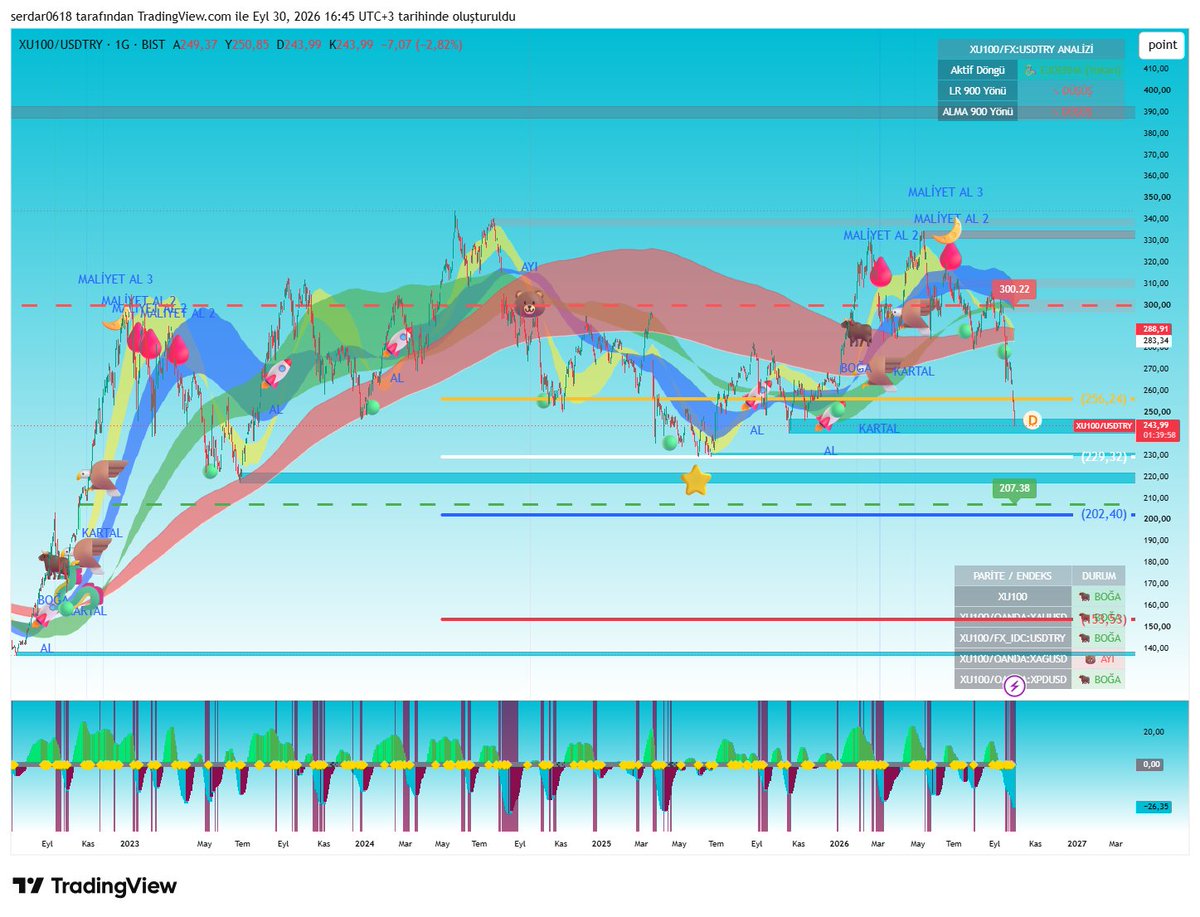Viewport: 1200px width, 917px height.
Task: Click the icon beside Aktif Döngü value
Action: 1030,70
